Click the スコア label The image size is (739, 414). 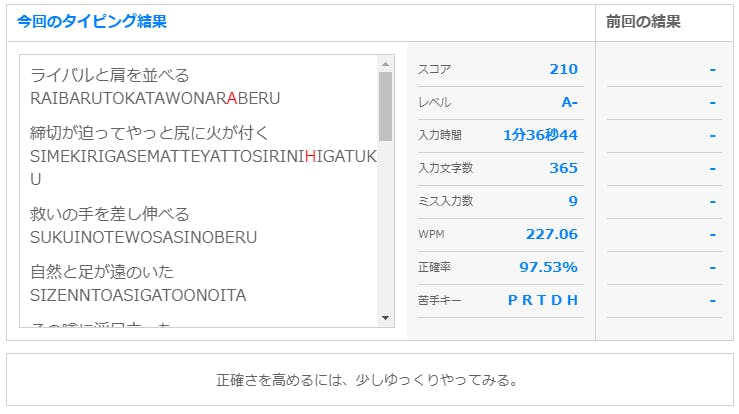[434, 69]
